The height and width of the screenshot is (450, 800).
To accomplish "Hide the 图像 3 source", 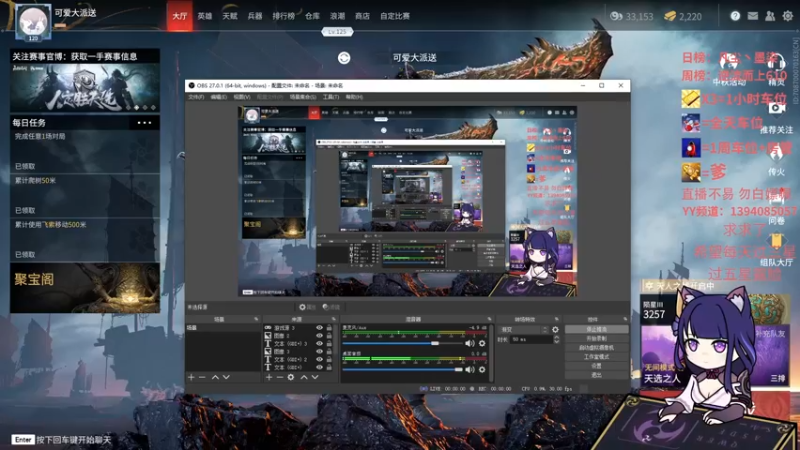I will click(x=319, y=352).
